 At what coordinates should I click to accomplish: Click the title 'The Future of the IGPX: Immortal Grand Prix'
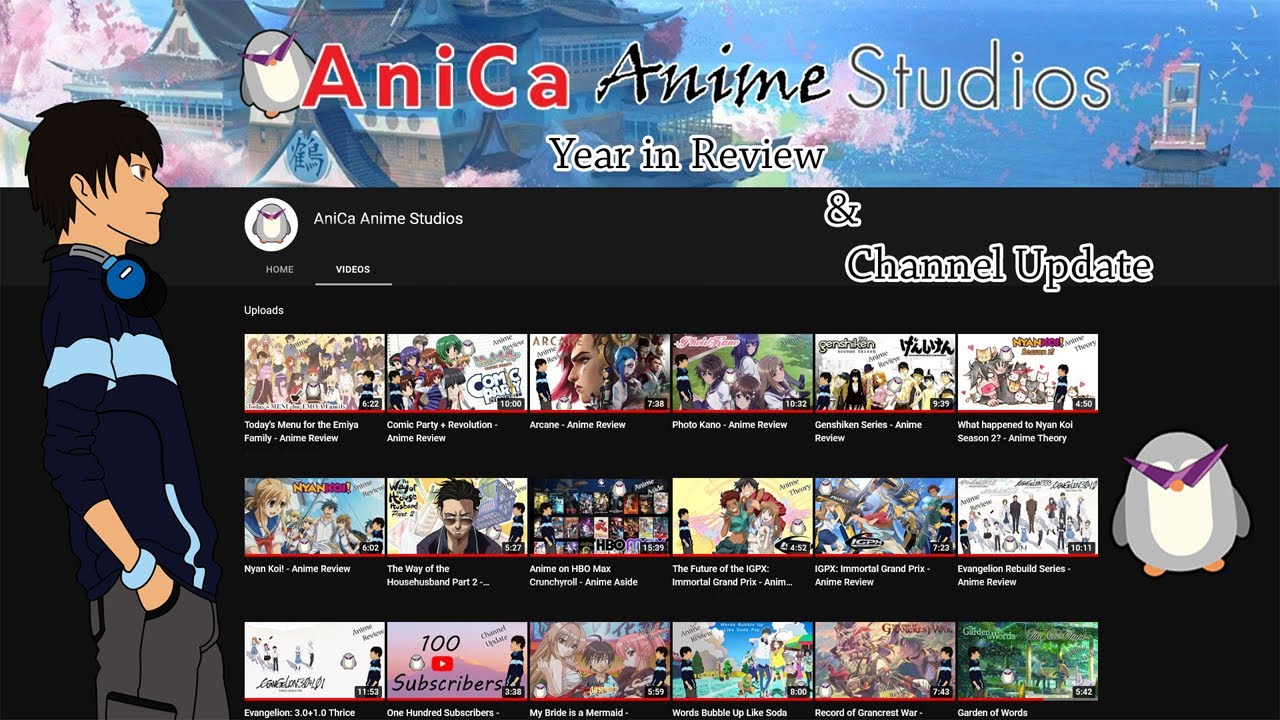tap(732, 575)
